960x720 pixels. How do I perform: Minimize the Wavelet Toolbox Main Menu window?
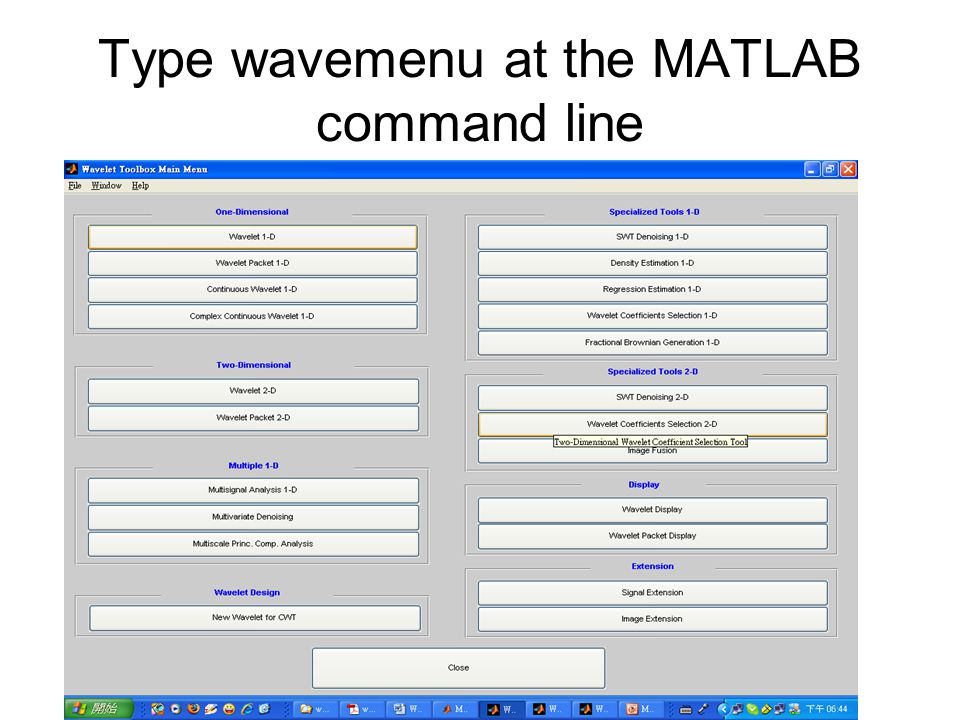[812, 169]
